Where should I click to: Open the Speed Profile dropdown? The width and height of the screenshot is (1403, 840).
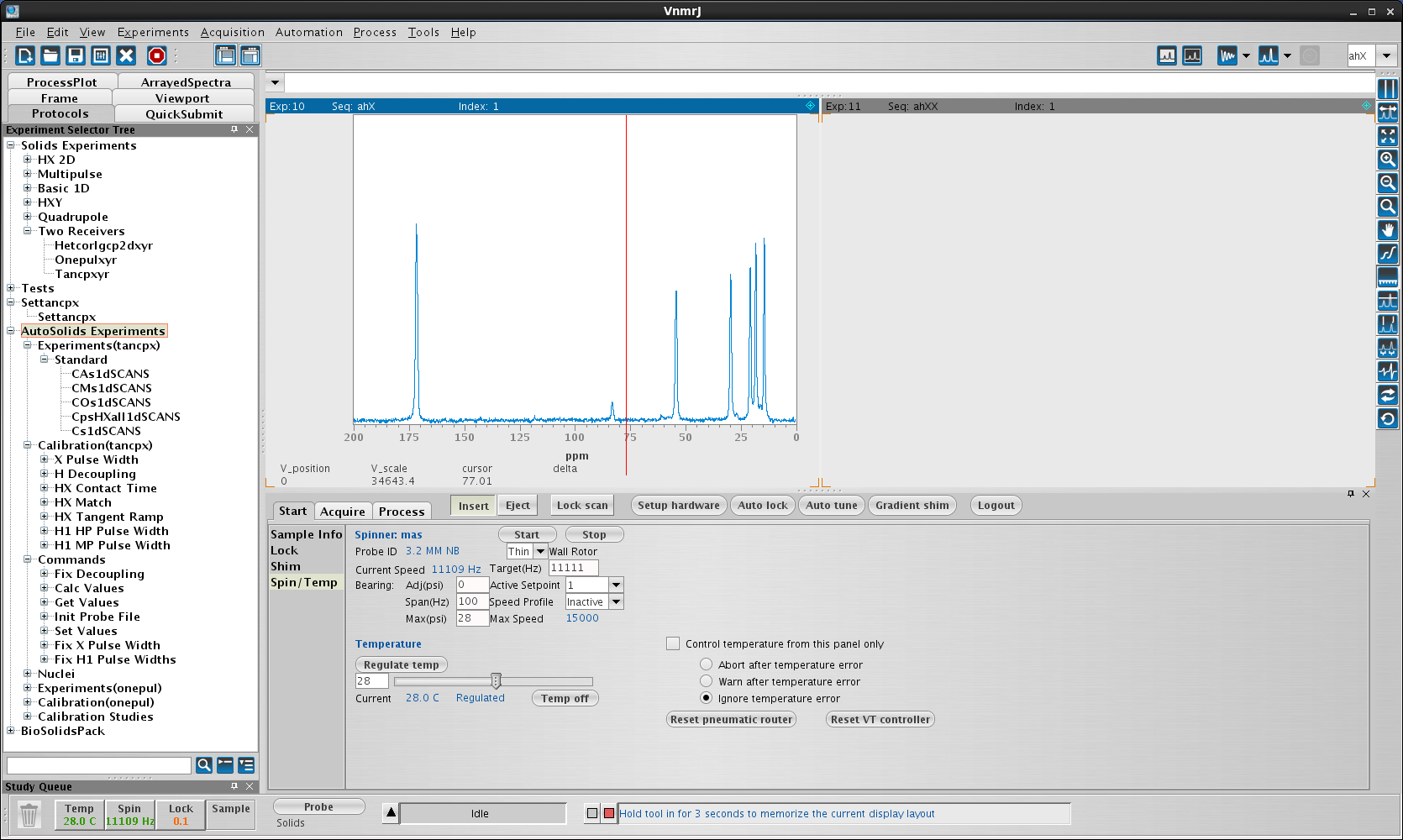616,601
